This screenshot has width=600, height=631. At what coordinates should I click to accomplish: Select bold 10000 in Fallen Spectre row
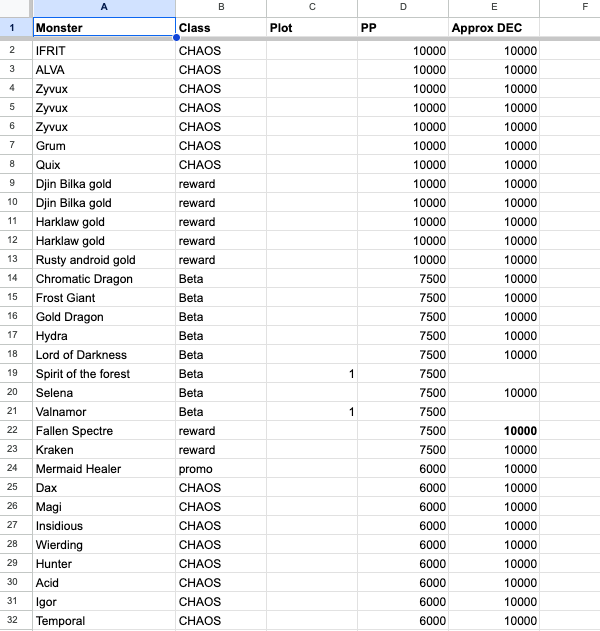pyautogui.click(x=494, y=431)
